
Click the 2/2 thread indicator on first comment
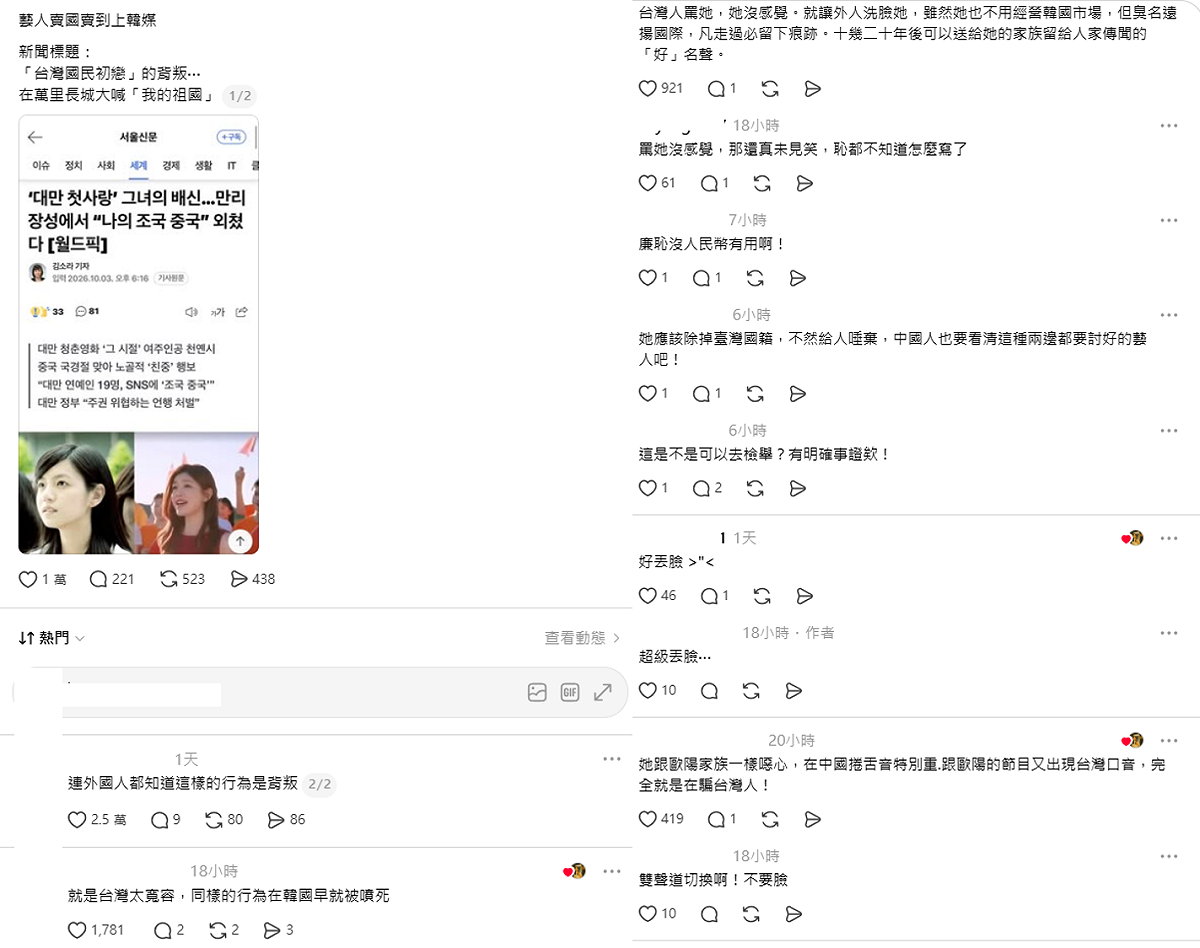pyautogui.click(x=320, y=784)
